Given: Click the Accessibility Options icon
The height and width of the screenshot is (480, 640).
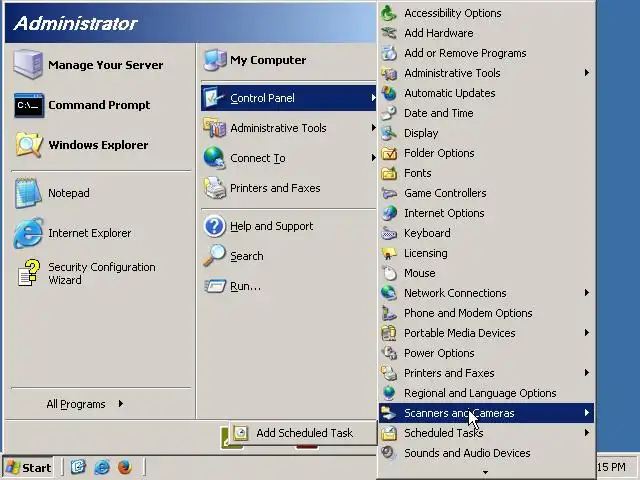Looking at the screenshot, I should [389, 13].
